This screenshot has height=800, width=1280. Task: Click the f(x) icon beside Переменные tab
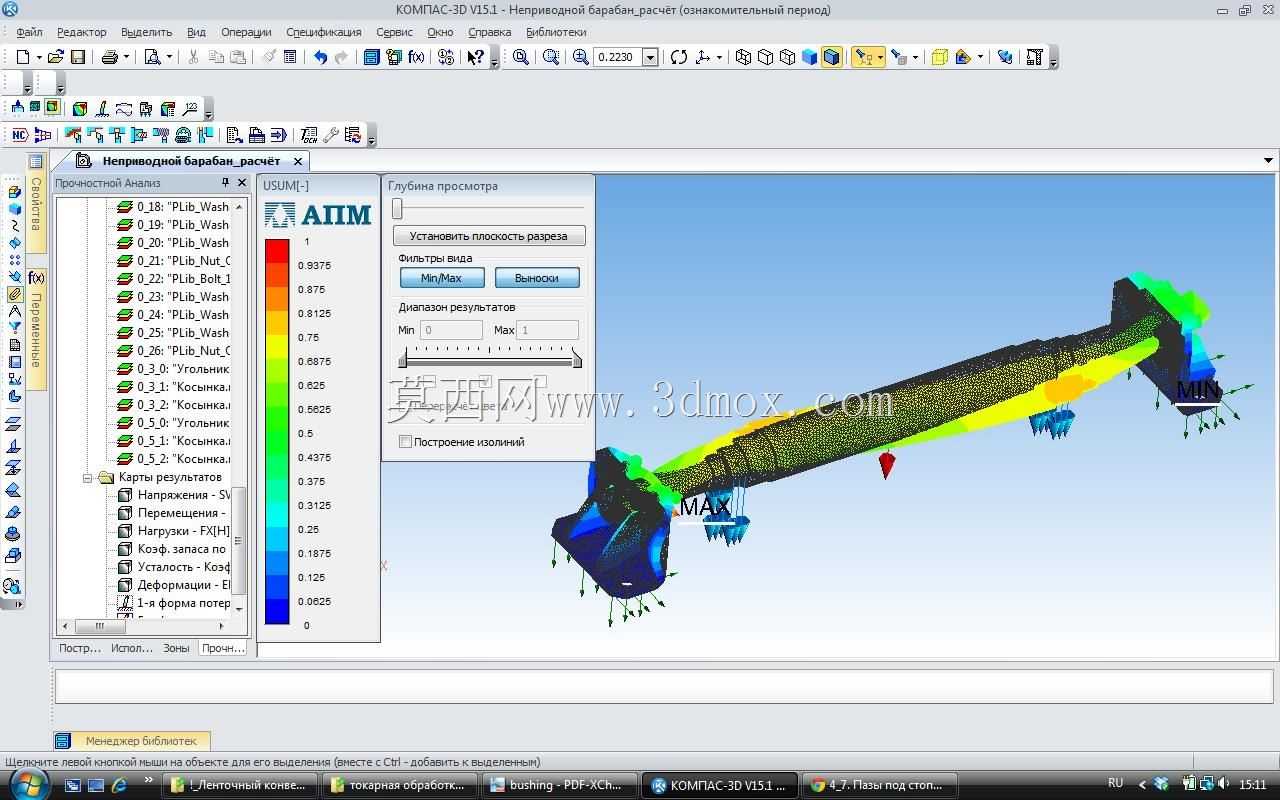[36, 277]
